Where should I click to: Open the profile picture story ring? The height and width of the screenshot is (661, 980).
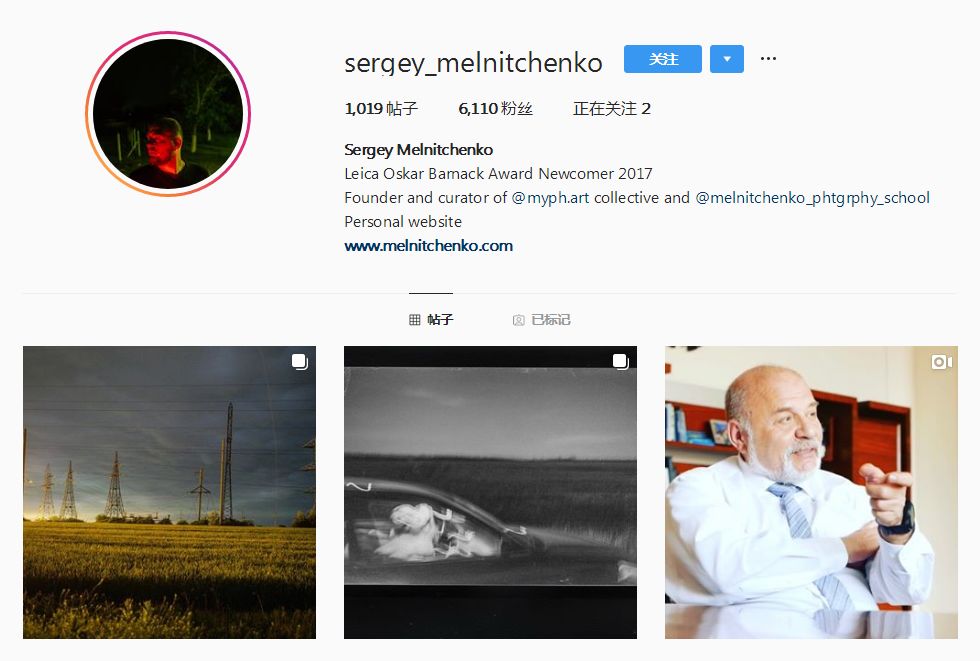pyautogui.click(x=168, y=114)
